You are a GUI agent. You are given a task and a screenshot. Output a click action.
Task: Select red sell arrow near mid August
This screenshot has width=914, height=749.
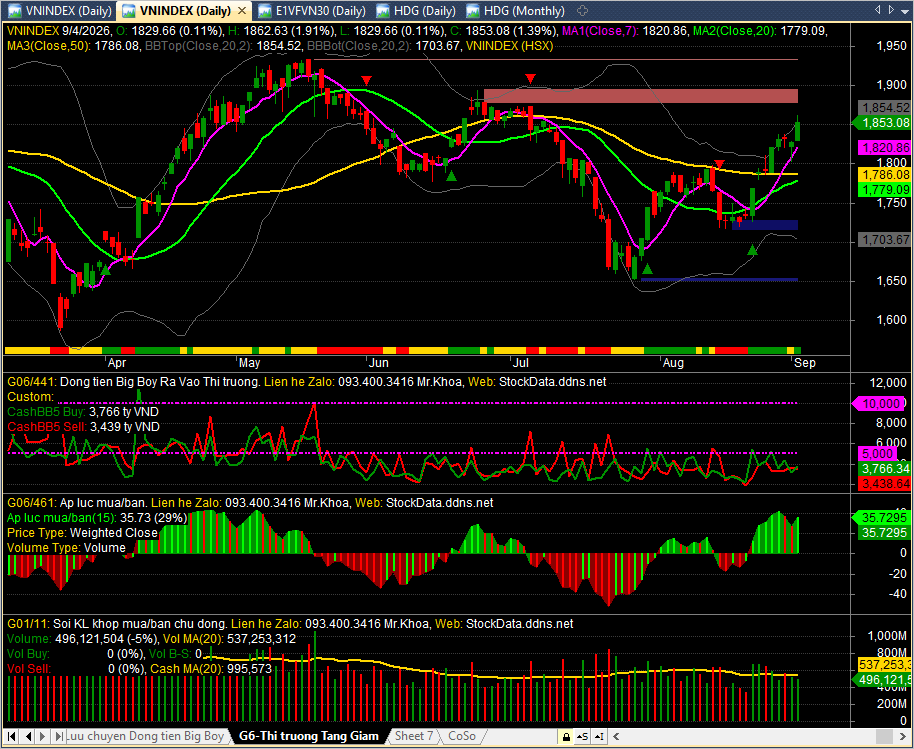click(719, 164)
